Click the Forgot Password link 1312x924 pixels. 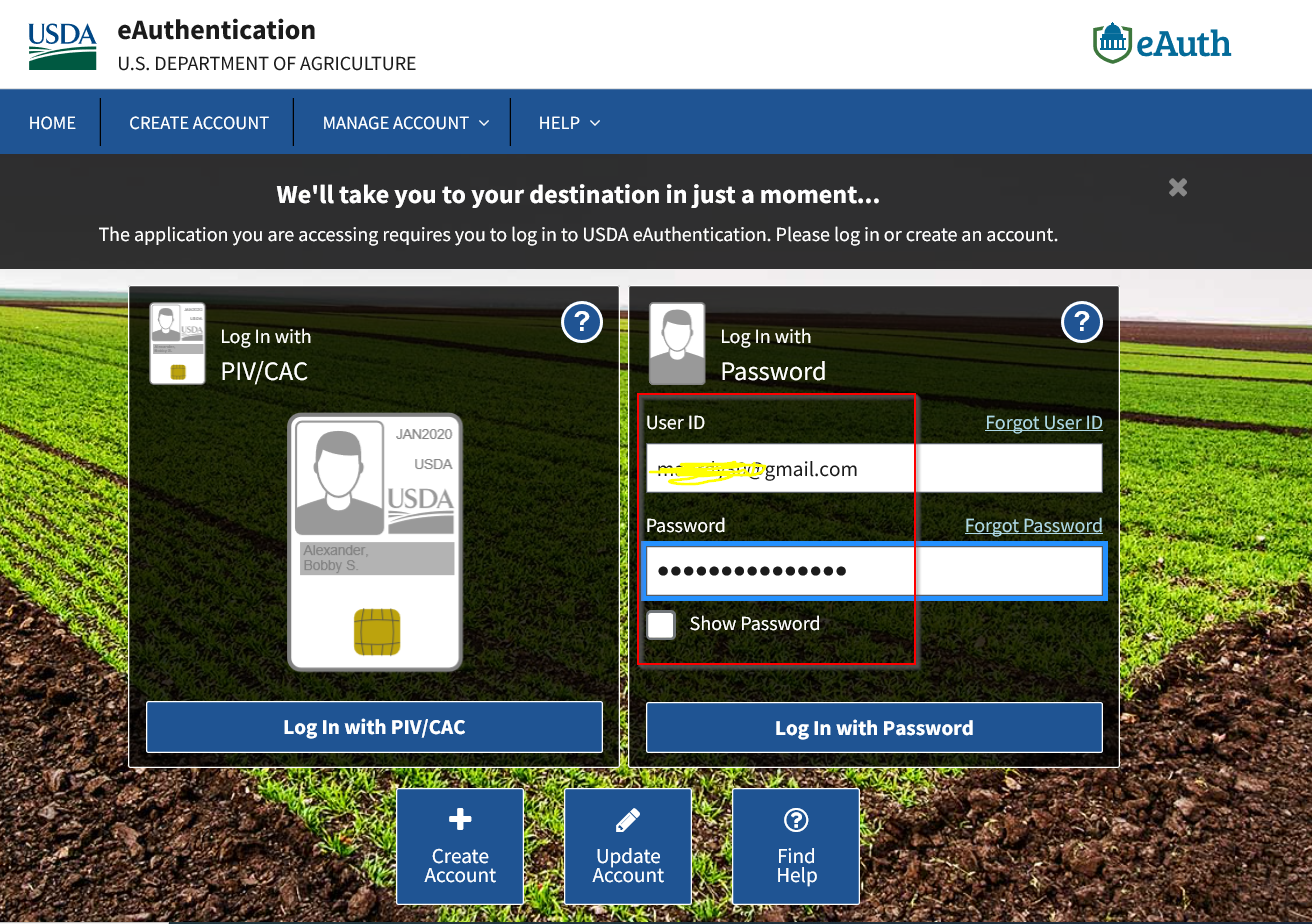[1034, 525]
